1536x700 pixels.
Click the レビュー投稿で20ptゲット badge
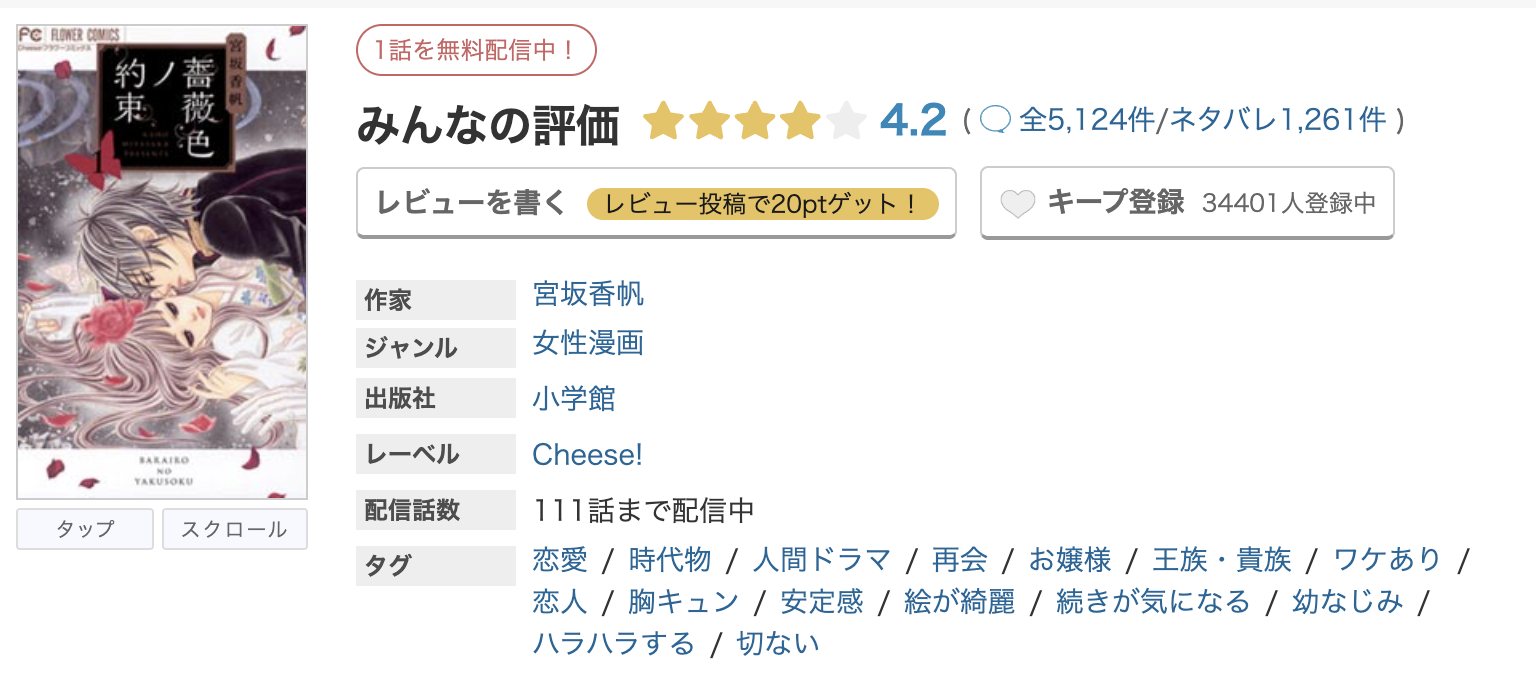[x=766, y=202]
